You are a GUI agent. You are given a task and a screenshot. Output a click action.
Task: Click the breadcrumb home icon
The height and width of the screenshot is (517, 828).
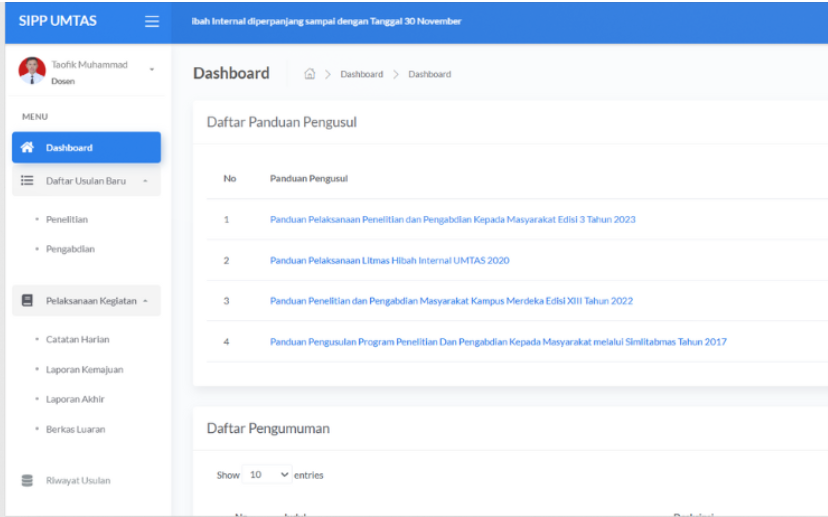click(309, 74)
